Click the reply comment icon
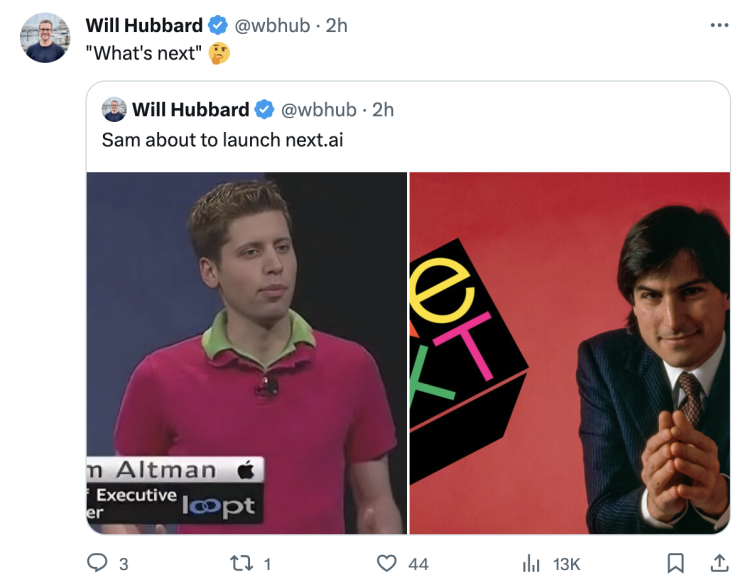This screenshot has width=750, height=587. tap(98, 564)
